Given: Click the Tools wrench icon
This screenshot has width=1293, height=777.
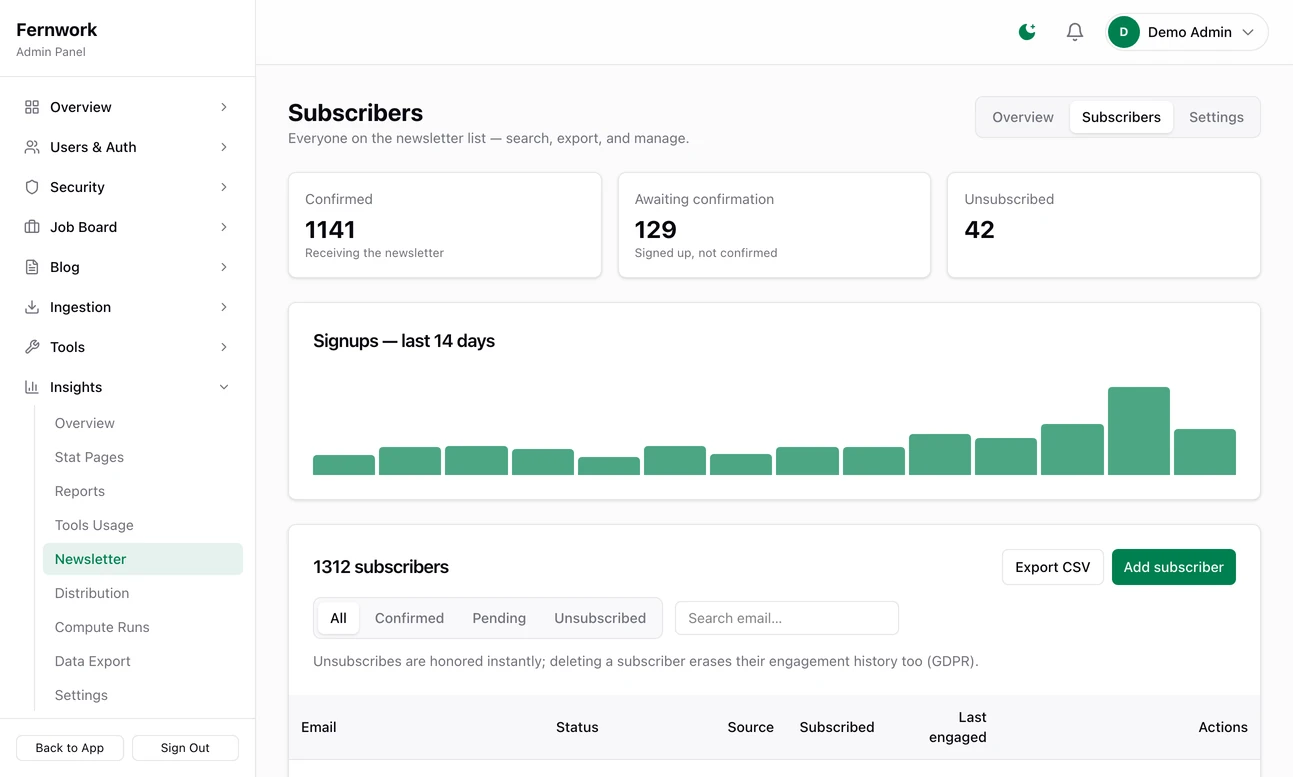Looking at the screenshot, I should click(32, 347).
